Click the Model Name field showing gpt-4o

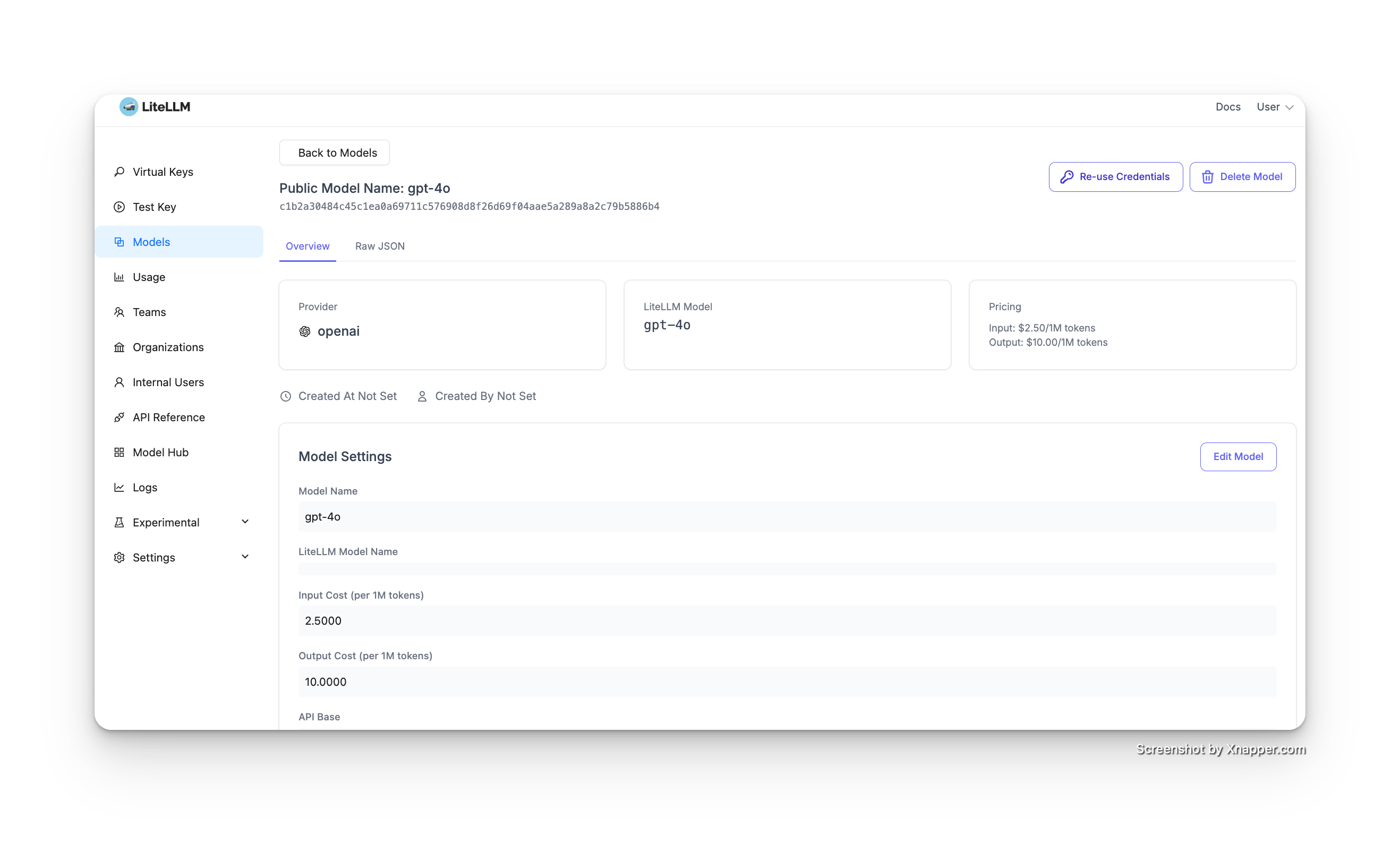click(787, 517)
